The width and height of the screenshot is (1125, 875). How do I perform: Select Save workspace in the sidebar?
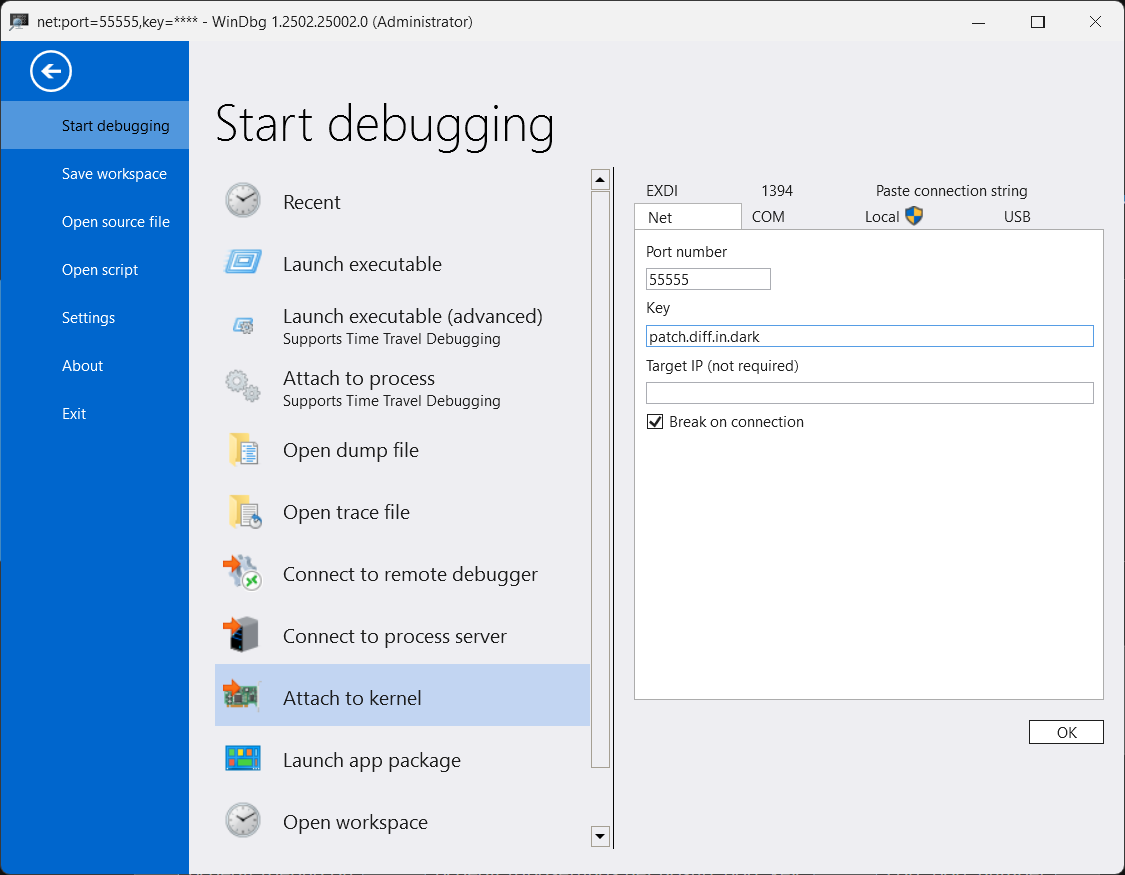[114, 174]
